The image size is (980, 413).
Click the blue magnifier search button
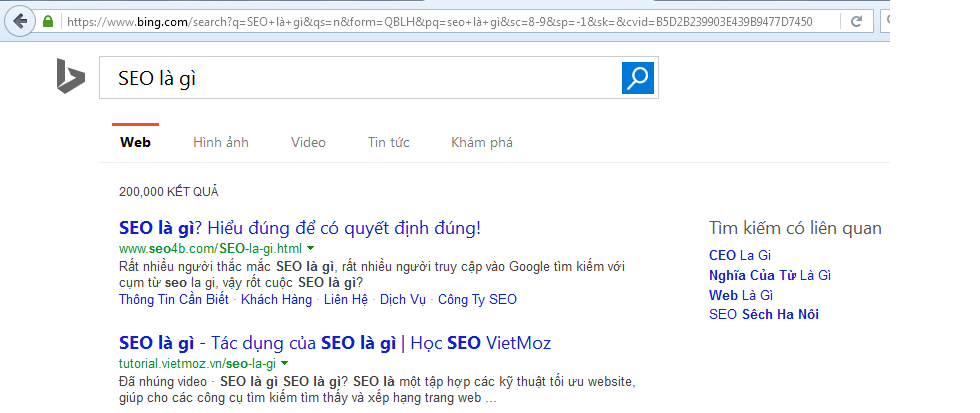point(638,77)
